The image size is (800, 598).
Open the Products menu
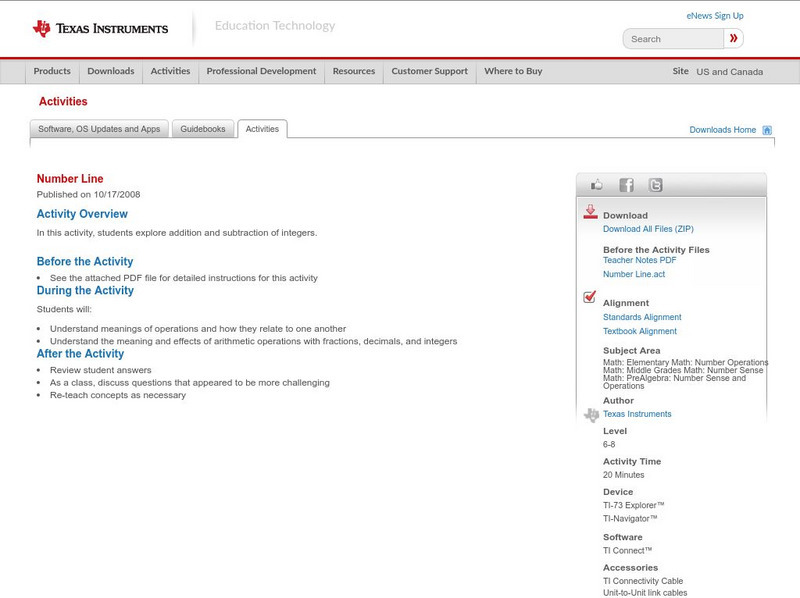pyautogui.click(x=52, y=72)
